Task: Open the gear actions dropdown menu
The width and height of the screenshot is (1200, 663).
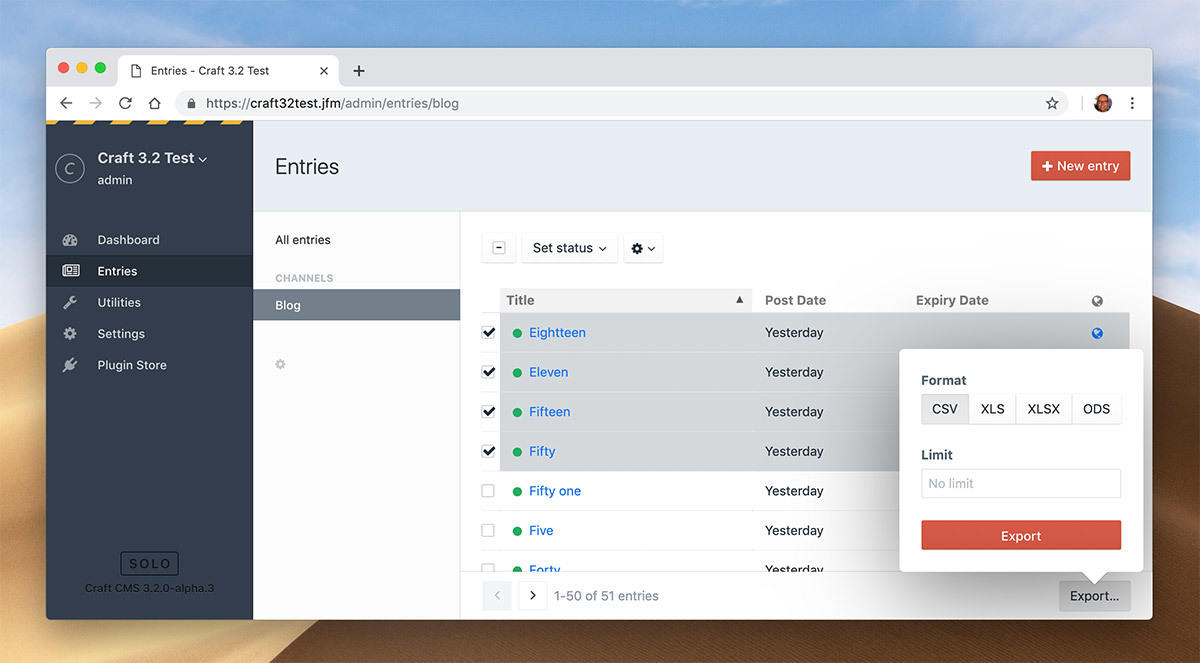Action: (643, 248)
